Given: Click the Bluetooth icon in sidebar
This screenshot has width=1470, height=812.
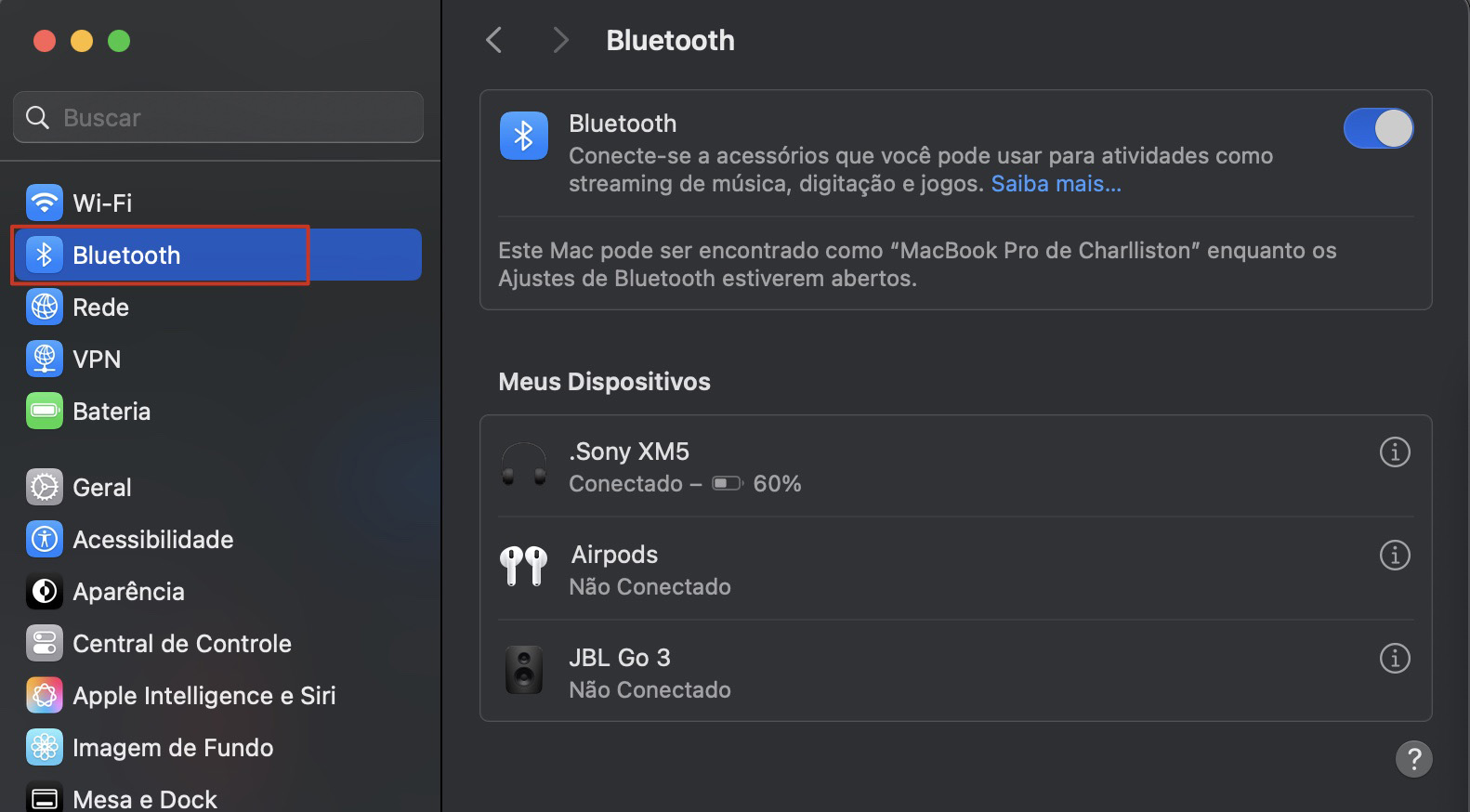Looking at the screenshot, I should [44, 255].
